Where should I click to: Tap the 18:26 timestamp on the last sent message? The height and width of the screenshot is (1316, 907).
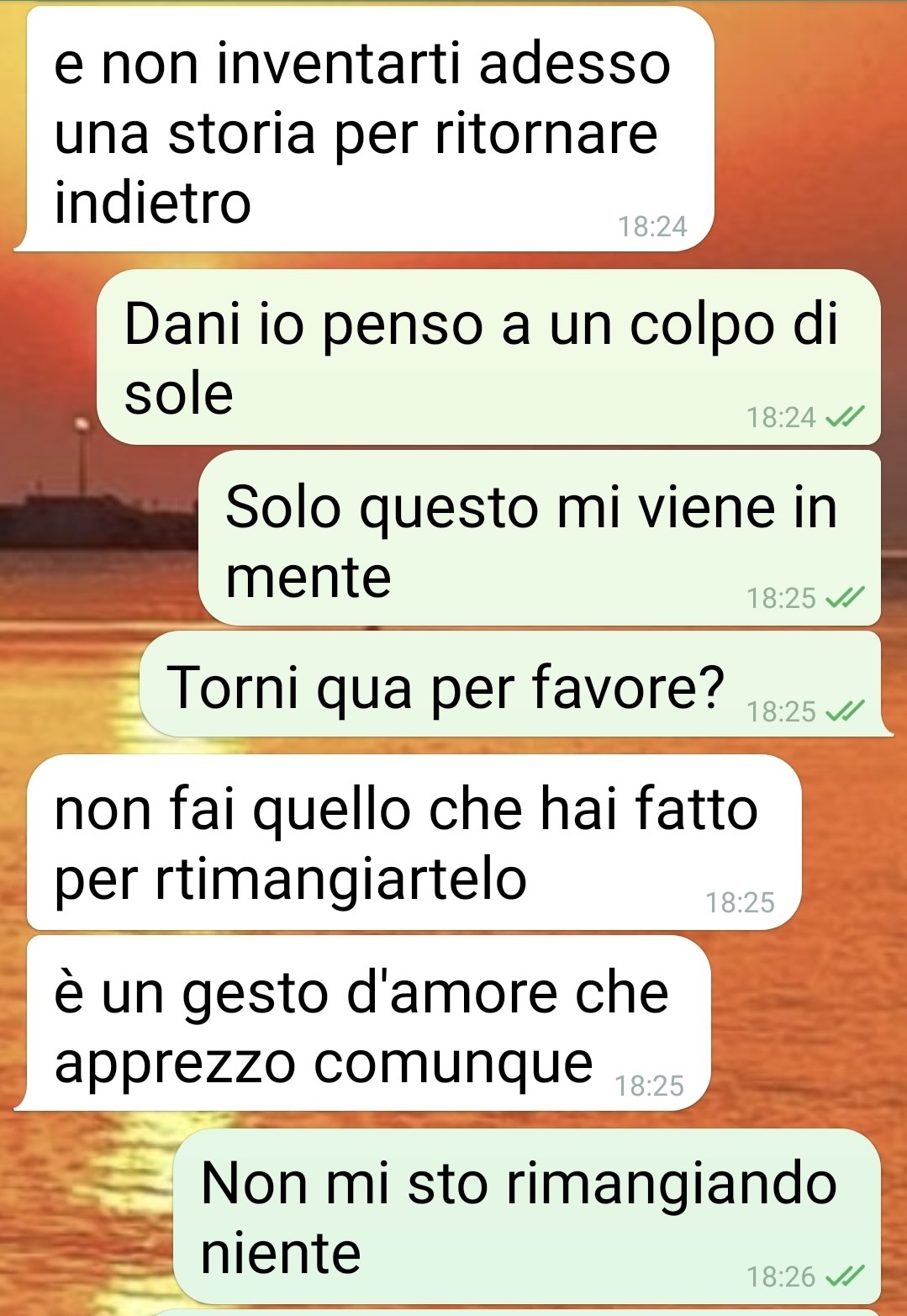point(781,1277)
